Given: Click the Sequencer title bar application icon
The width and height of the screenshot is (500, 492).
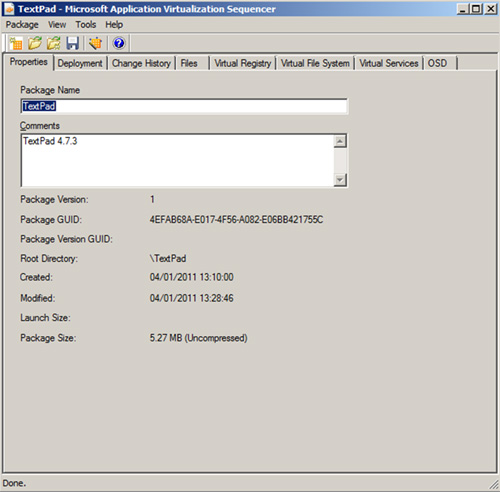Looking at the screenshot, I should coord(9,9).
